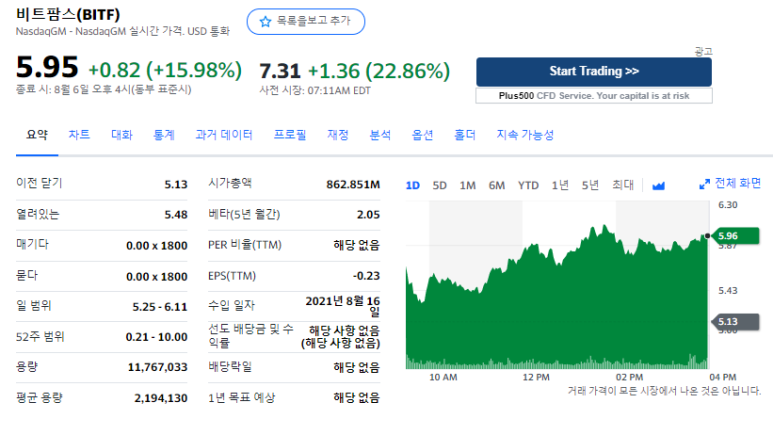Open the chart type area icon

tap(658, 185)
